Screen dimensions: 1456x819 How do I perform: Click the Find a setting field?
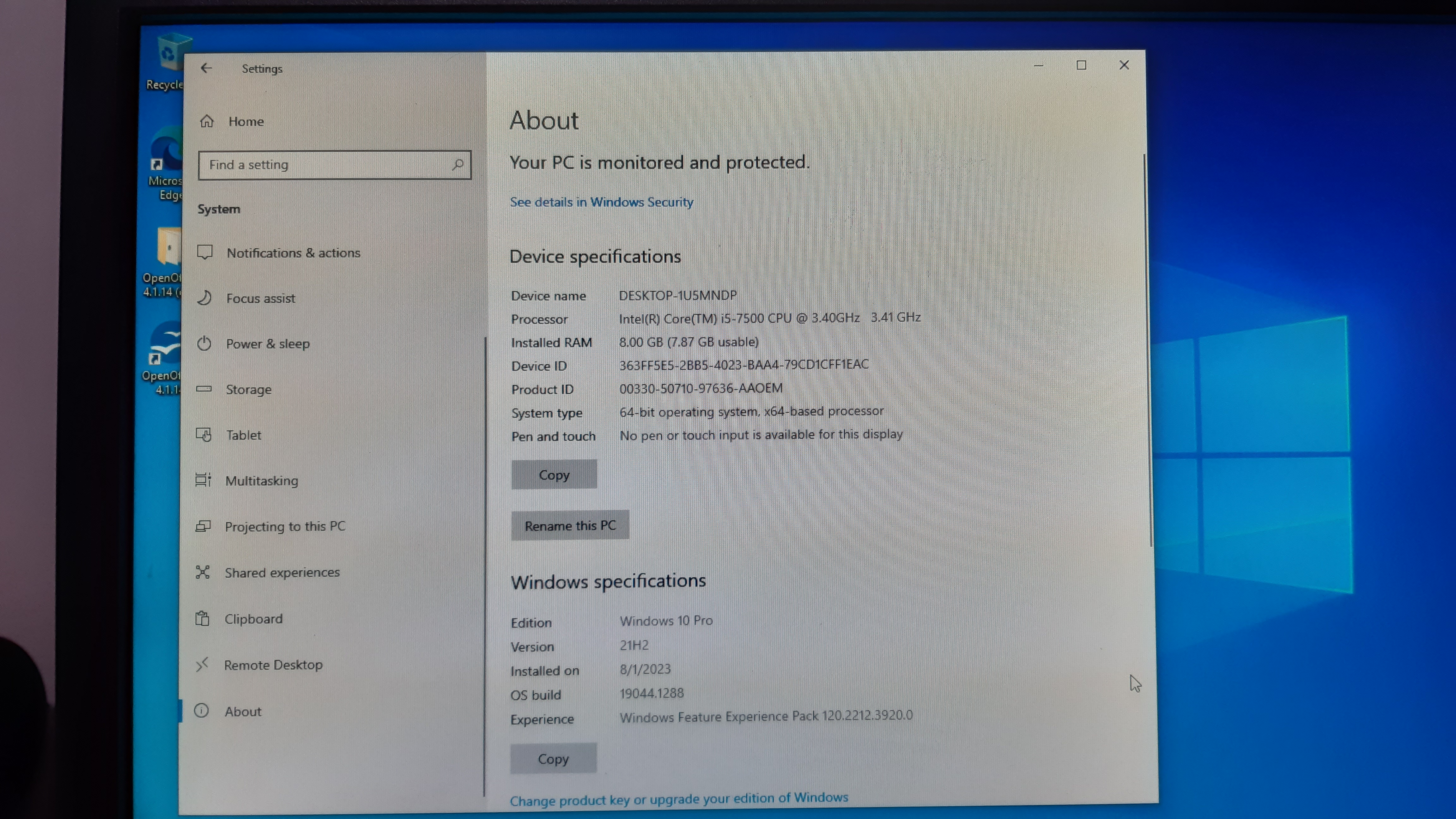(x=325, y=165)
